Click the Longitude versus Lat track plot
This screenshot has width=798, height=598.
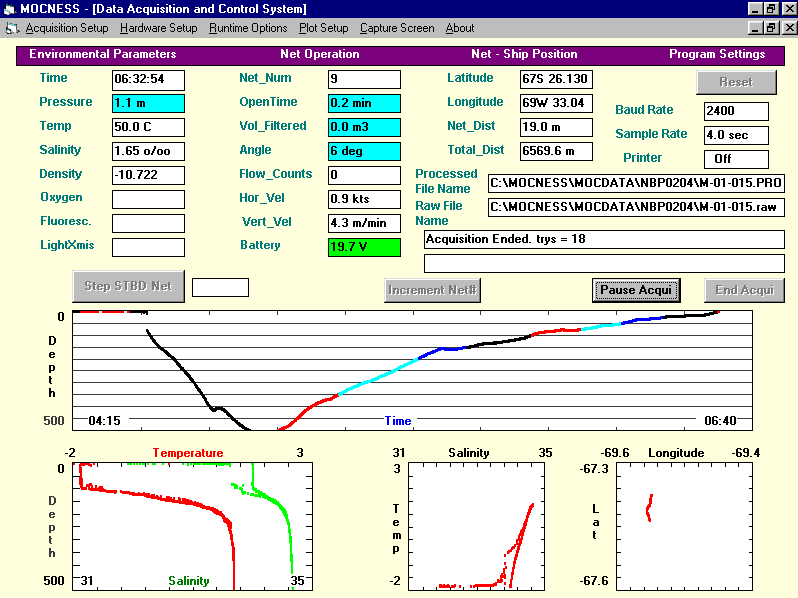[x=684, y=526]
